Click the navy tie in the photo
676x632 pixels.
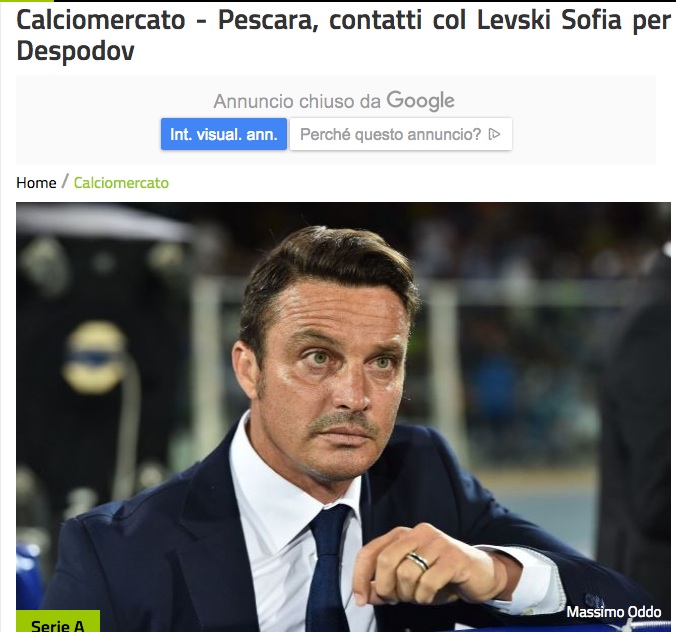(x=328, y=569)
